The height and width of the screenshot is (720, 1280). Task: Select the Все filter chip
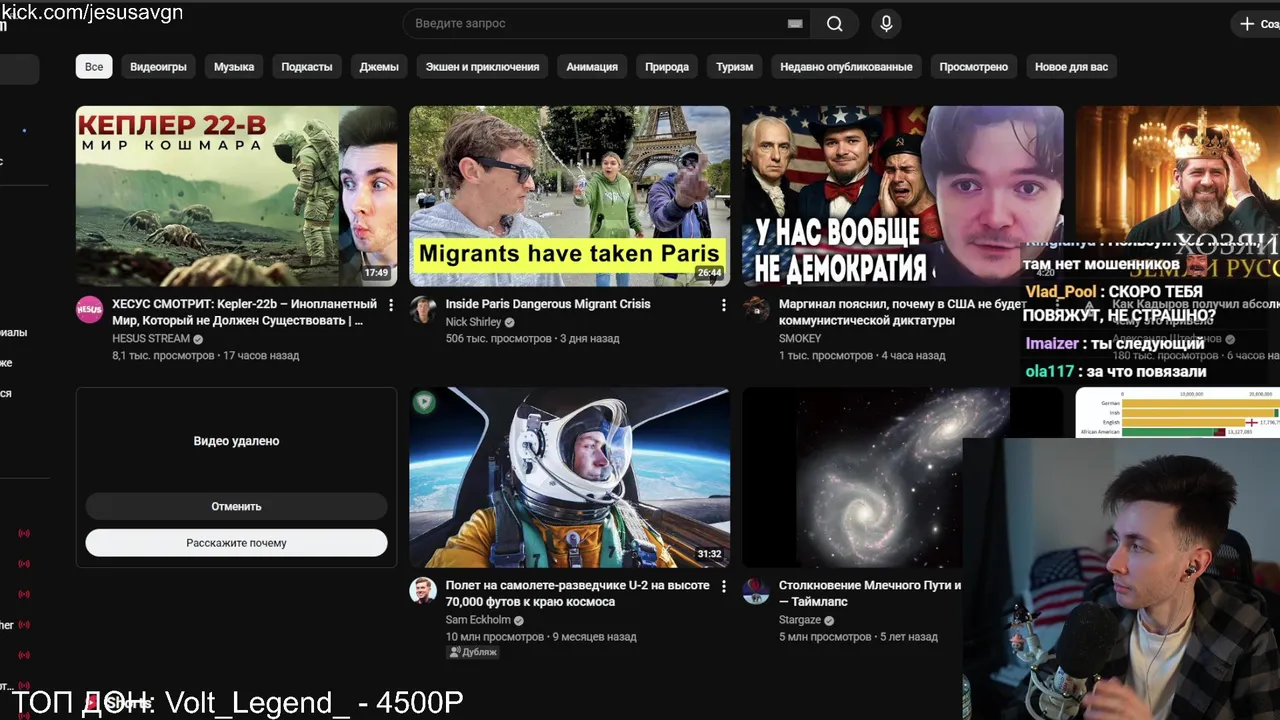coord(94,67)
